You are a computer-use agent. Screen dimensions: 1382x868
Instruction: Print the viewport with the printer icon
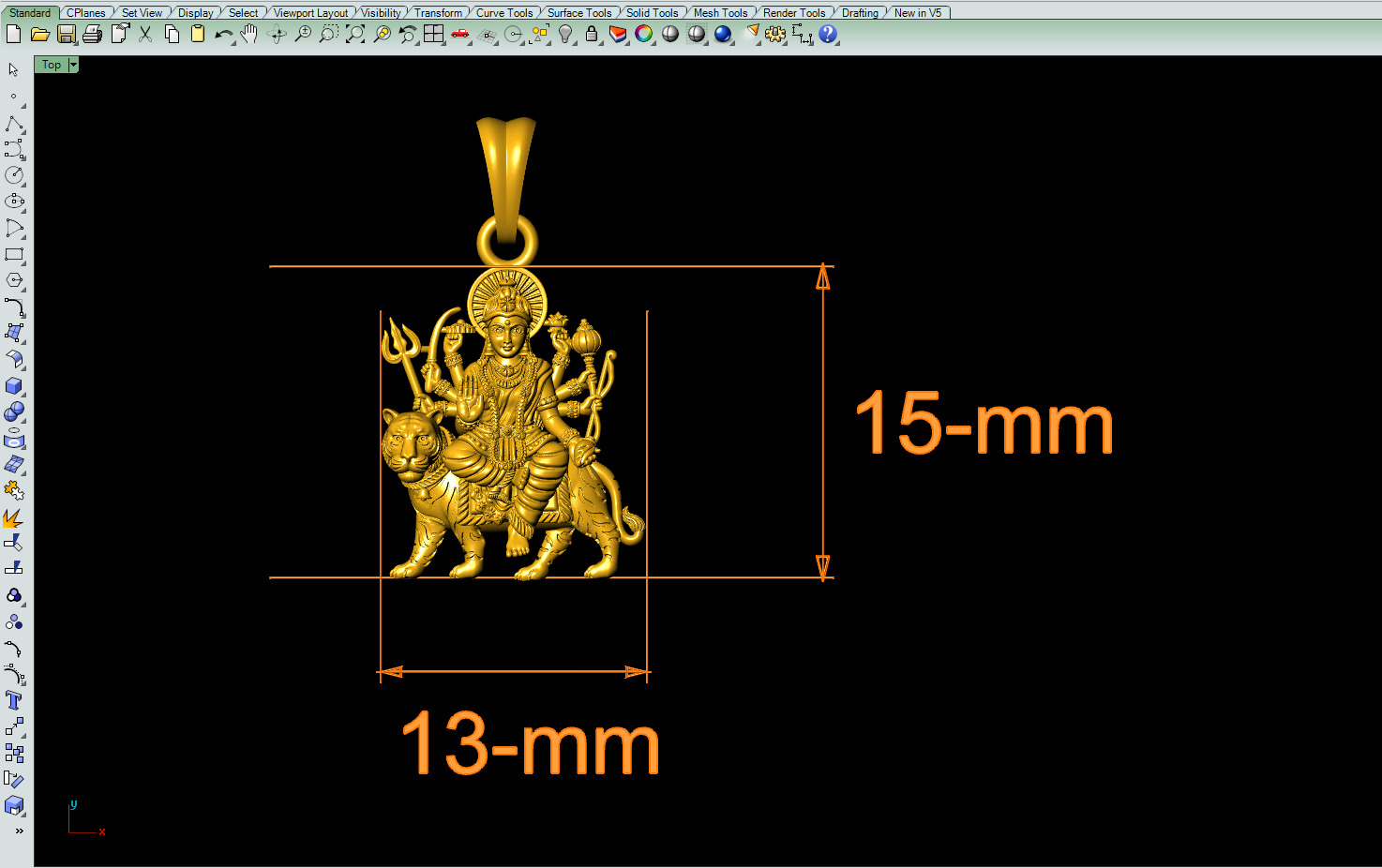click(x=92, y=34)
